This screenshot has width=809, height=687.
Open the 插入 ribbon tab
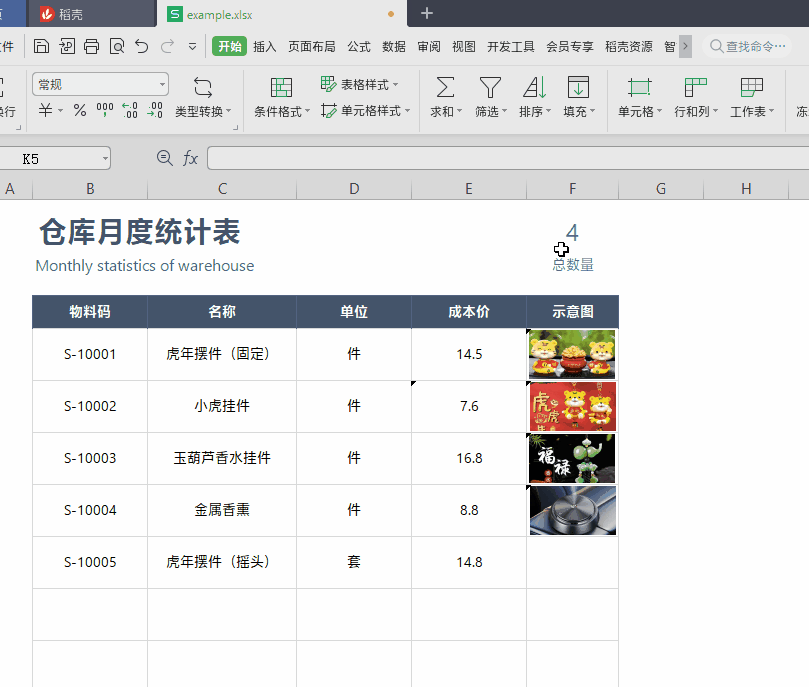[x=265, y=46]
